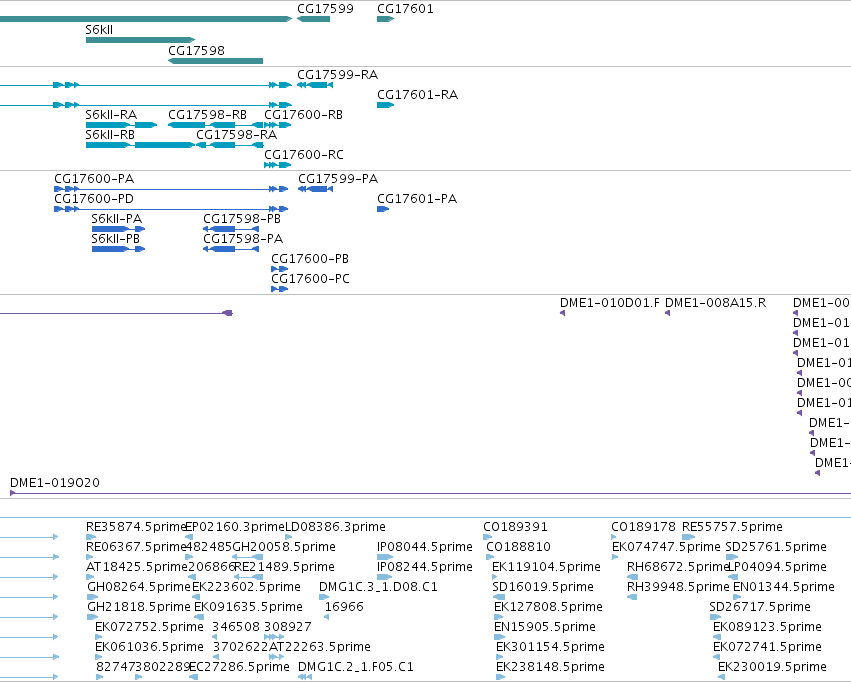The width and height of the screenshot is (851, 682).
Task: Click the EN15905.5prime EST label
Action: click(545, 627)
